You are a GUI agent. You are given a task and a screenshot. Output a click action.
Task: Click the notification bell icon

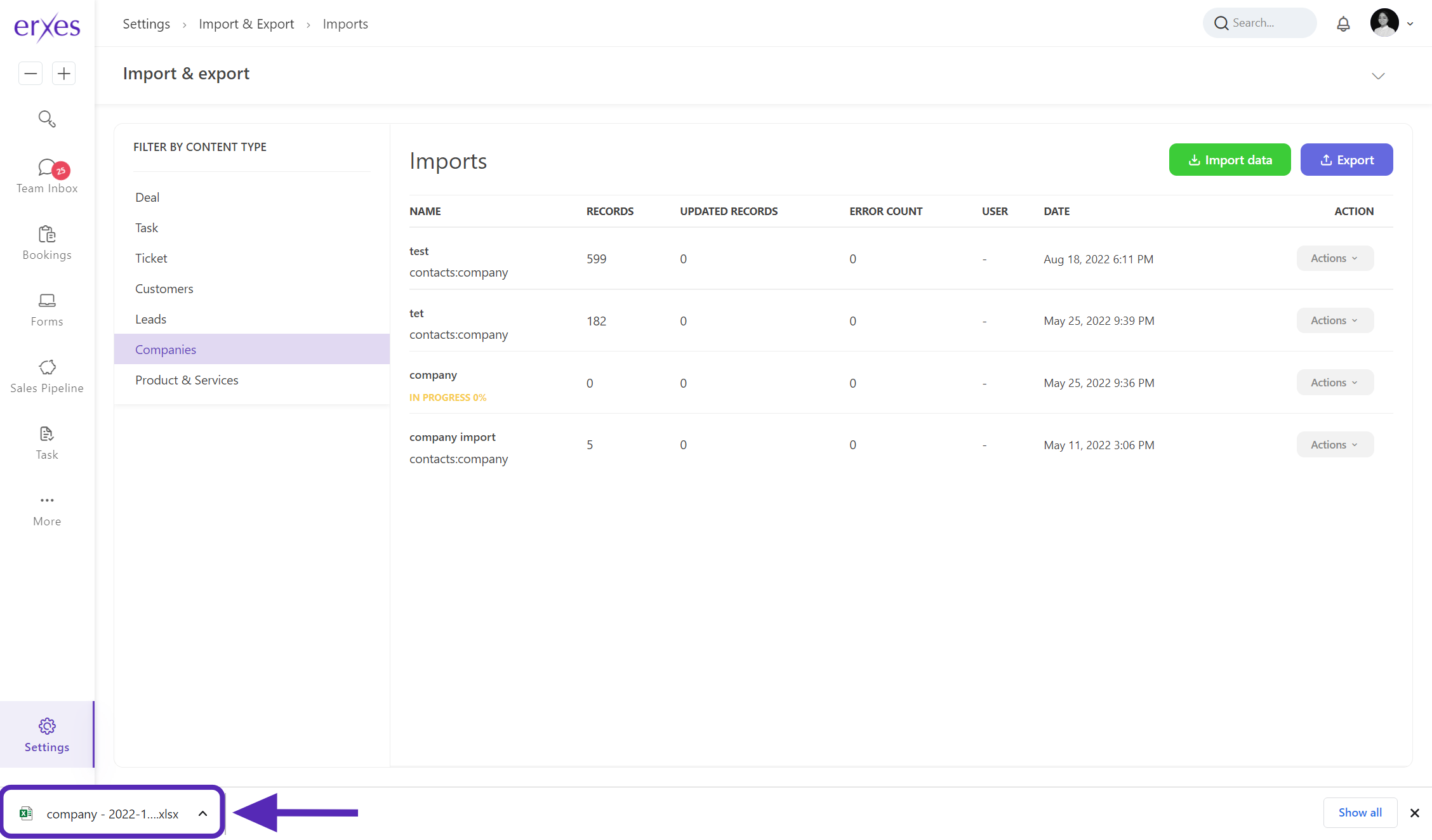(x=1343, y=24)
